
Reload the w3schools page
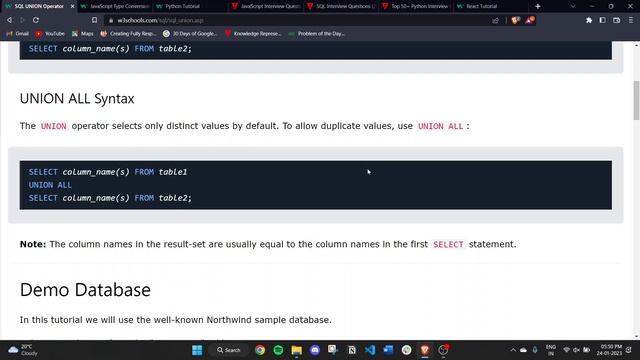(x=36, y=20)
